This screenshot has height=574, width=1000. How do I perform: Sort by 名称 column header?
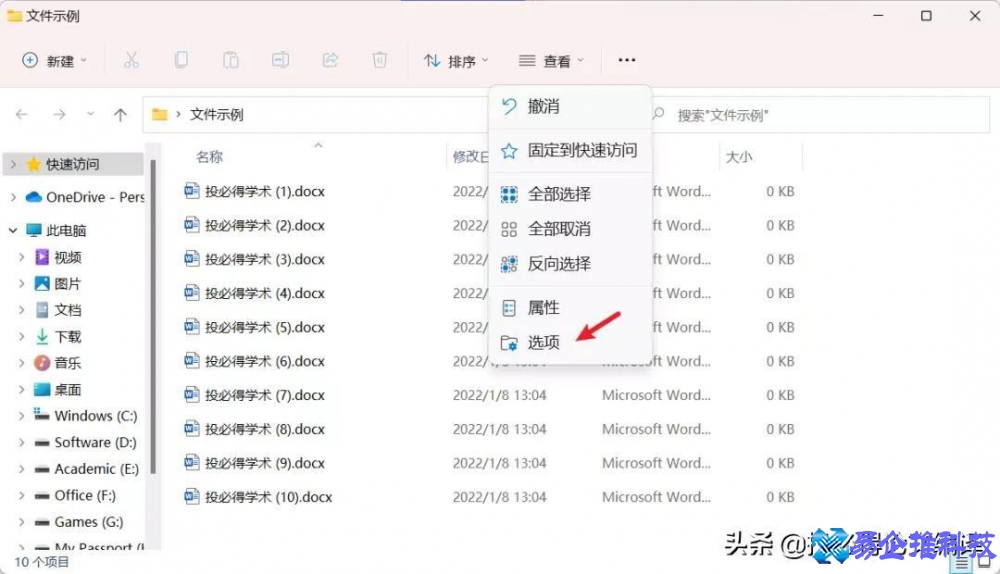coord(209,157)
